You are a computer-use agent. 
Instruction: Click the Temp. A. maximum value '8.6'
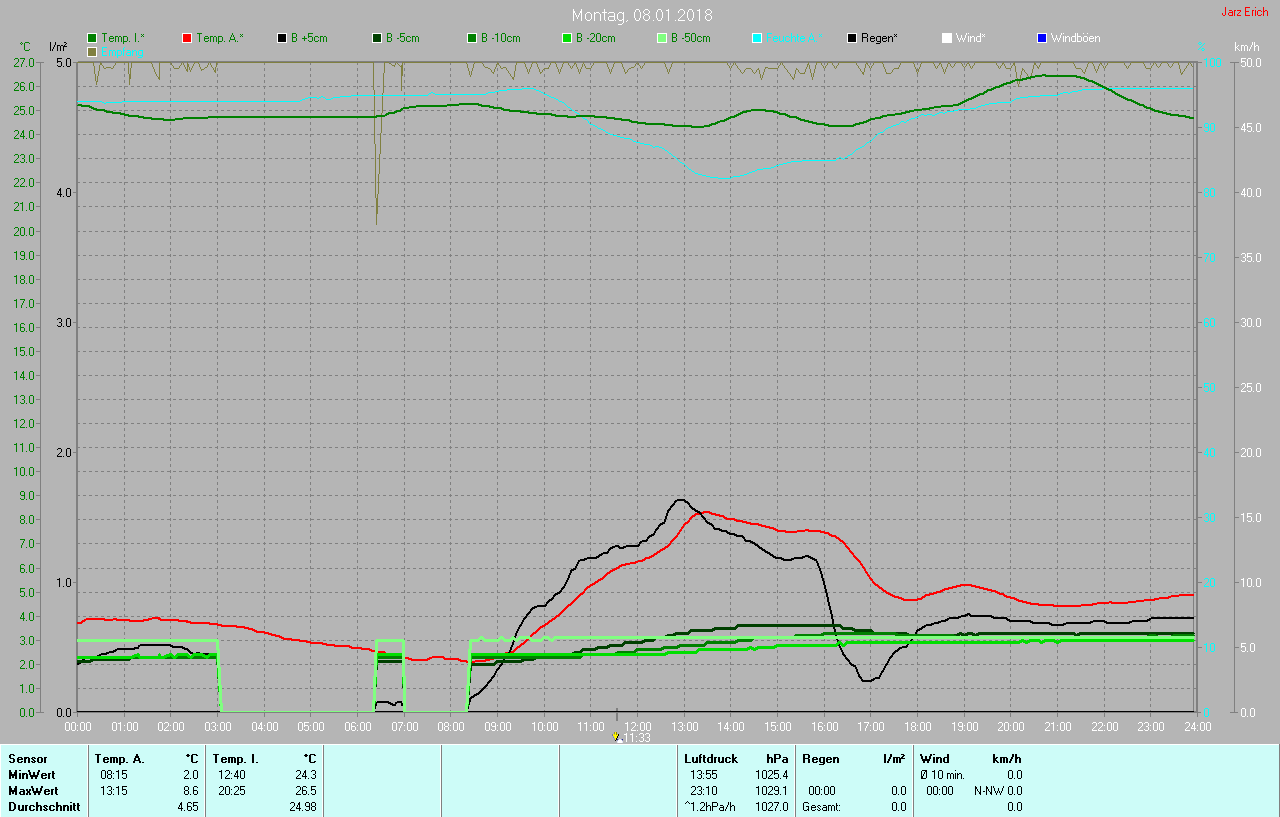(190, 791)
